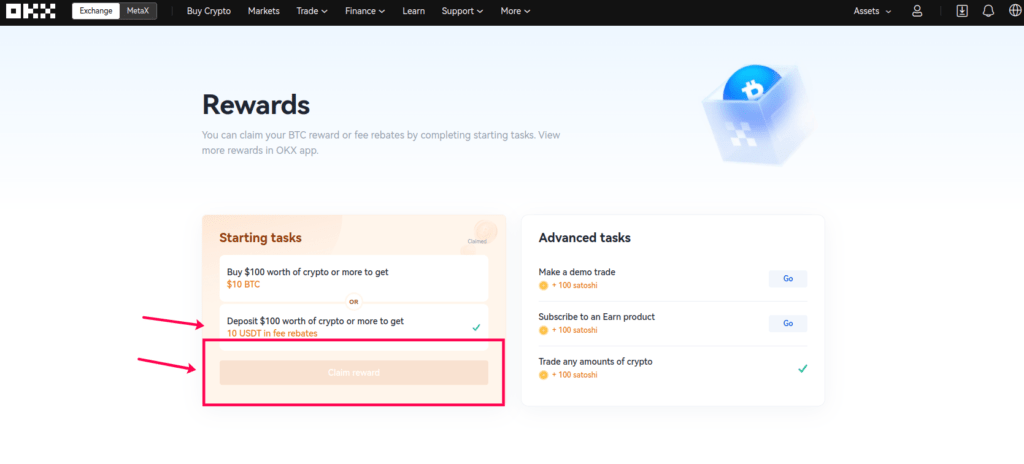Click the Rewards gift box illustration
This screenshot has height=464, width=1024.
(x=756, y=114)
